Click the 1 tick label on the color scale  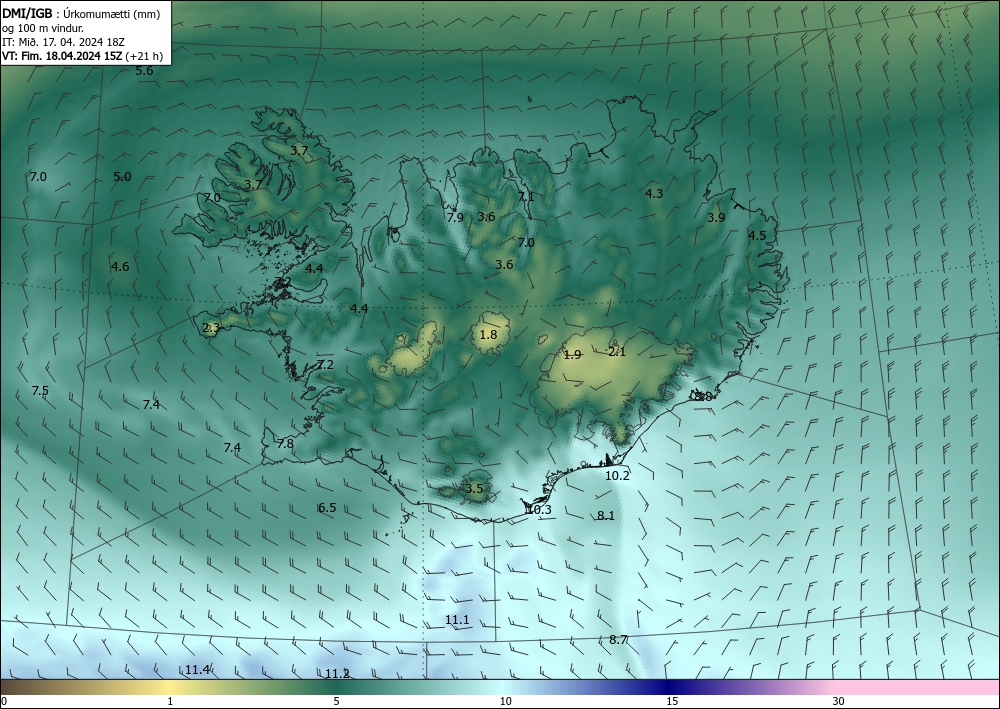[x=170, y=702]
